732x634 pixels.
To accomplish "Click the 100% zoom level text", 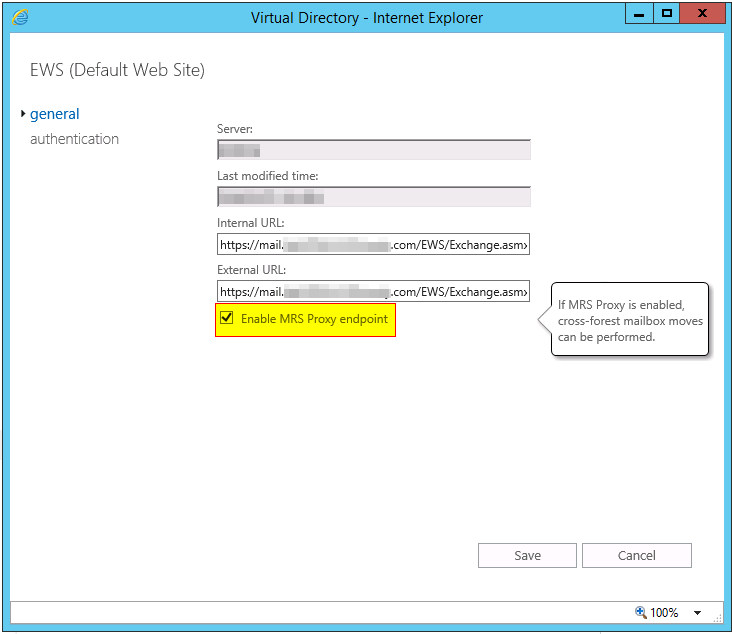I will click(664, 612).
